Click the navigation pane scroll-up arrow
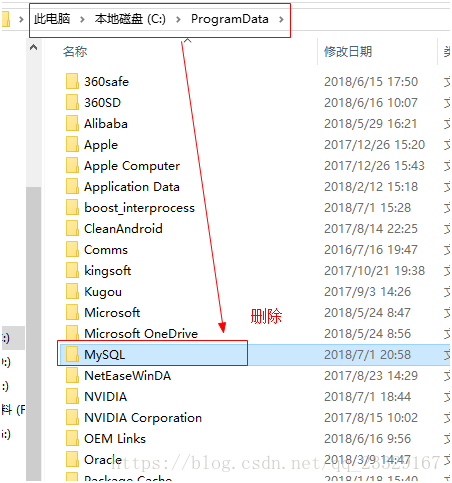 coord(33,47)
